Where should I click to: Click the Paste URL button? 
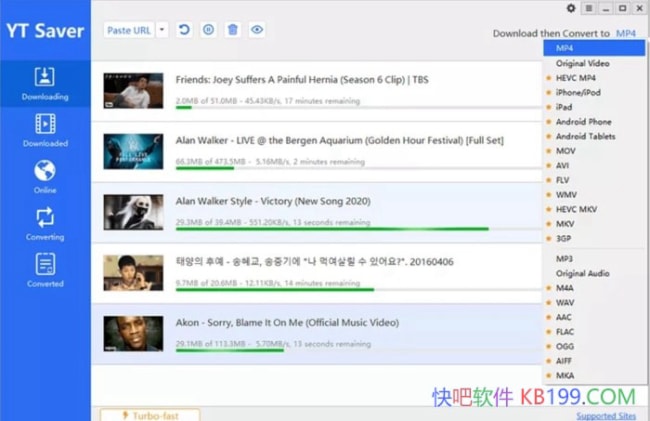click(129, 30)
